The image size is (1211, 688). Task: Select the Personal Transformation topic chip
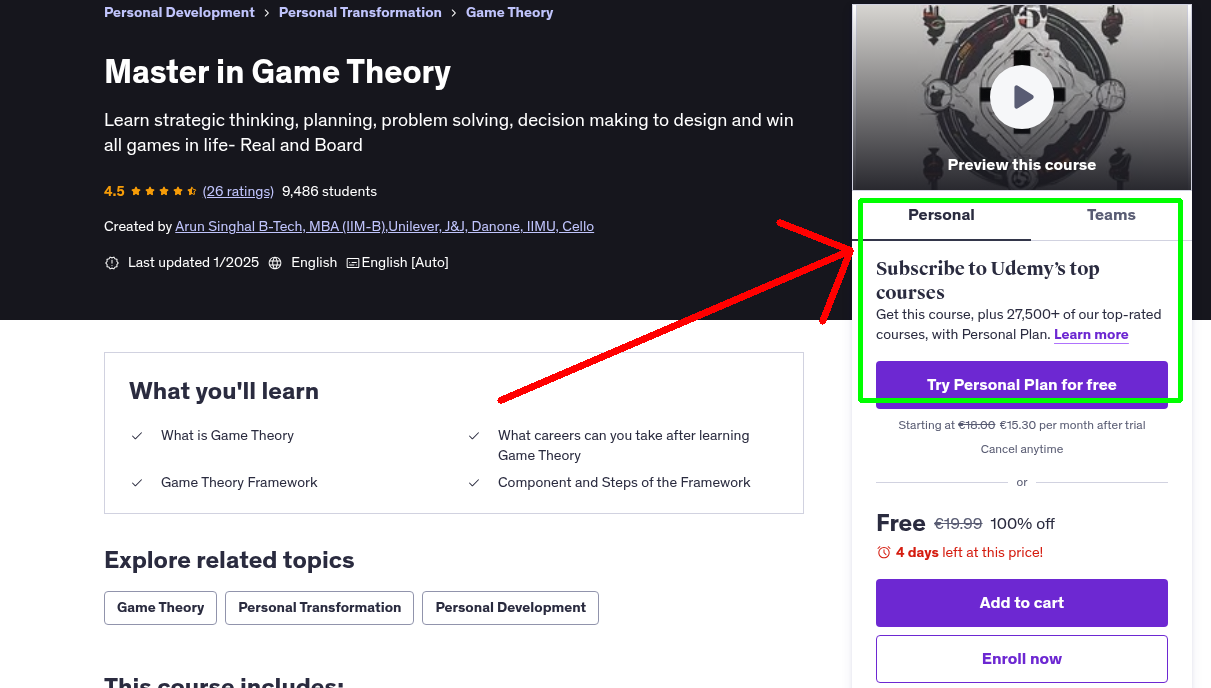coord(319,608)
